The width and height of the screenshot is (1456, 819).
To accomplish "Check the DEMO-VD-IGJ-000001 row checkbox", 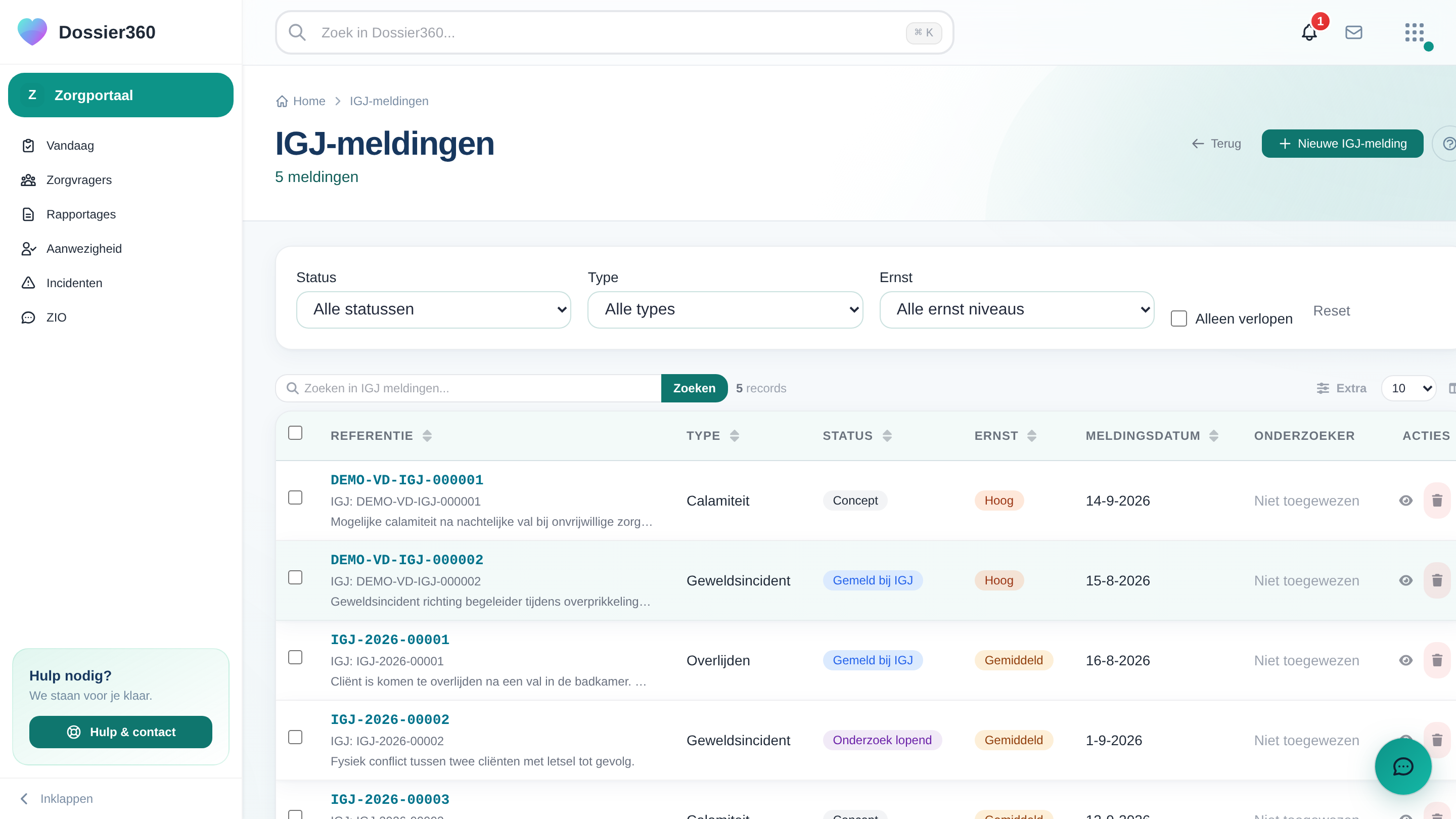I will pyautogui.click(x=295, y=497).
